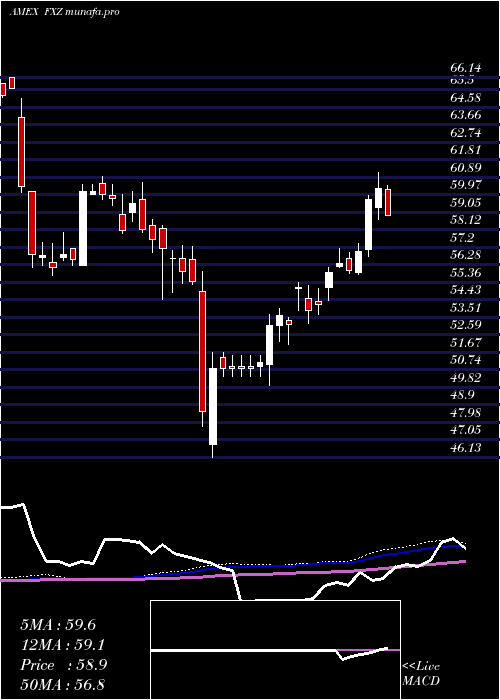Viewport: 500px width, 700px height.
Task: Select the 54.43 price axis label
Action: [x=466, y=290]
